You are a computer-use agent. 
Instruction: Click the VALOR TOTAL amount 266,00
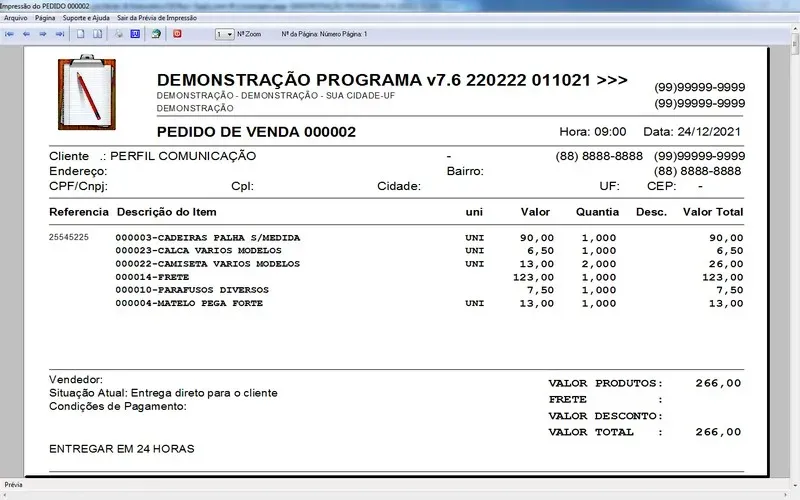718,432
